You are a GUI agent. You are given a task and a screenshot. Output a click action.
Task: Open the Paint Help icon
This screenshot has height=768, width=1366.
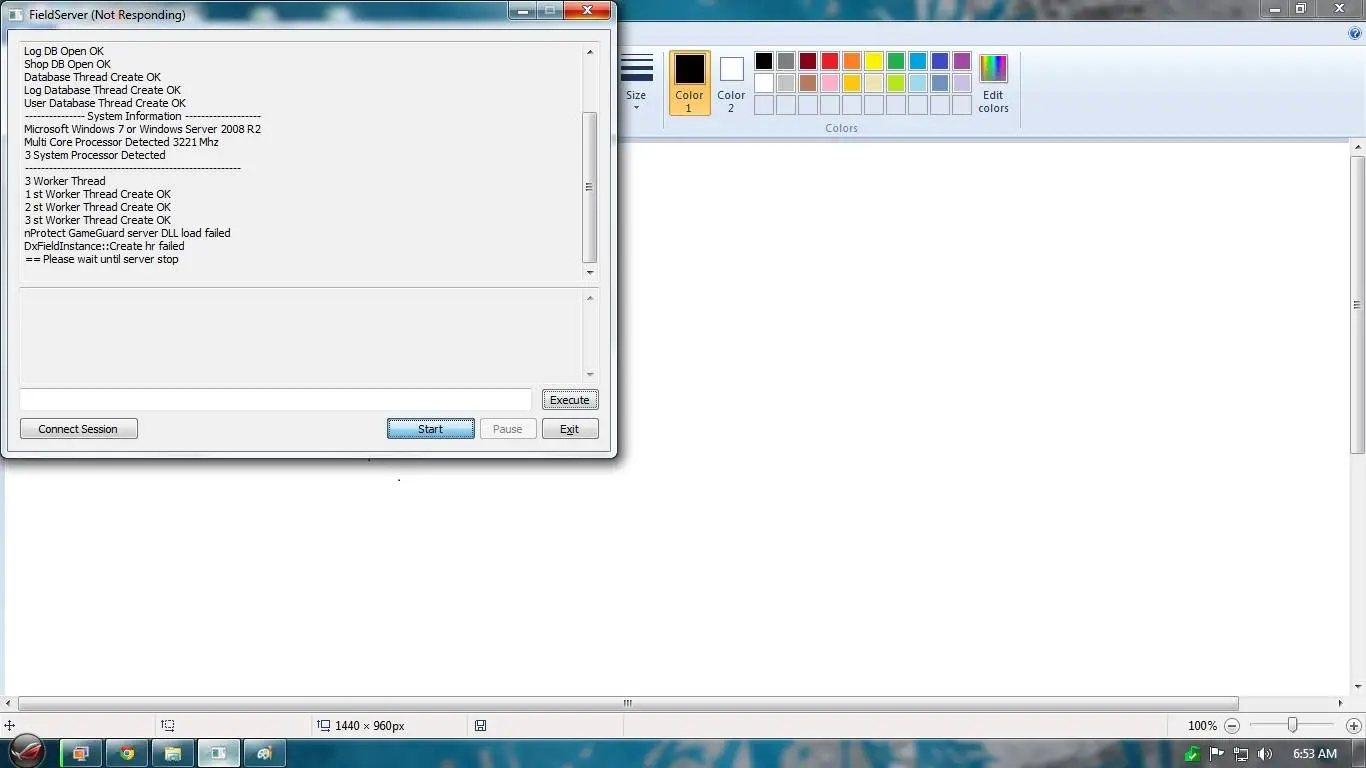pyautogui.click(x=1355, y=33)
